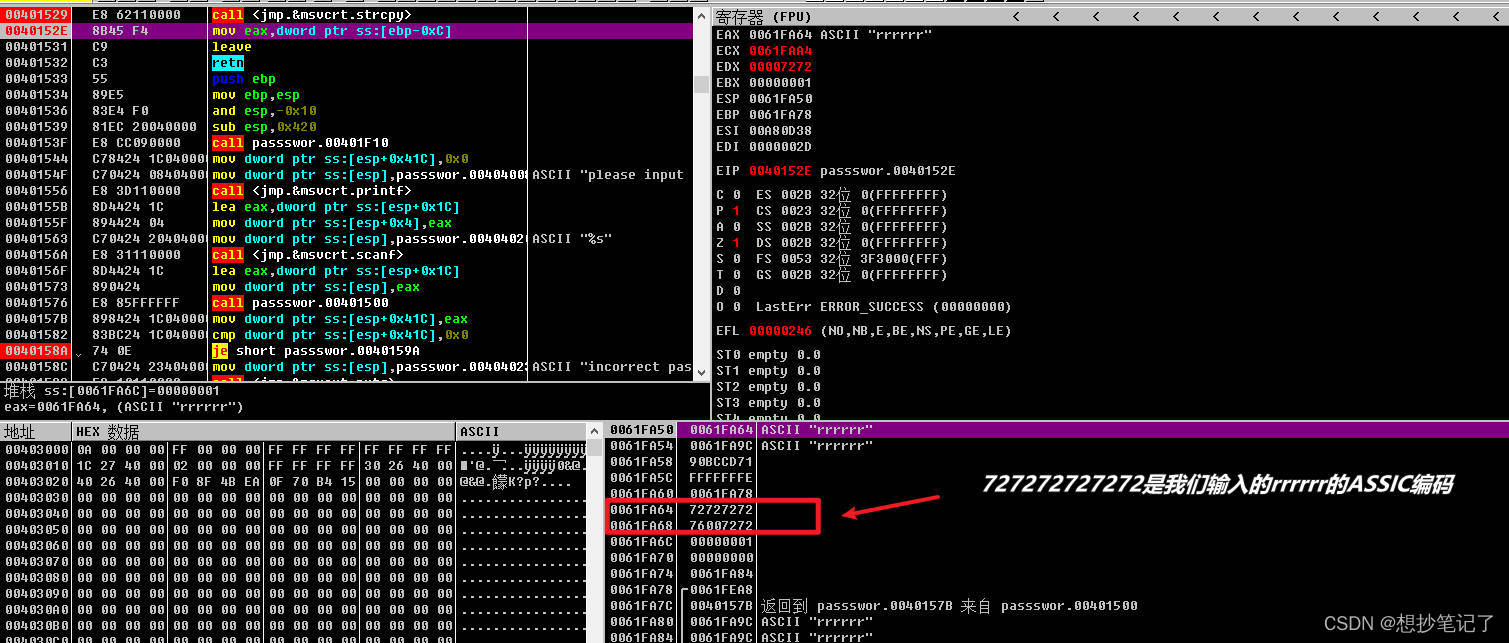This screenshot has width=1509, height=643.
Task: Select the P parity flag row
Action: (727, 211)
